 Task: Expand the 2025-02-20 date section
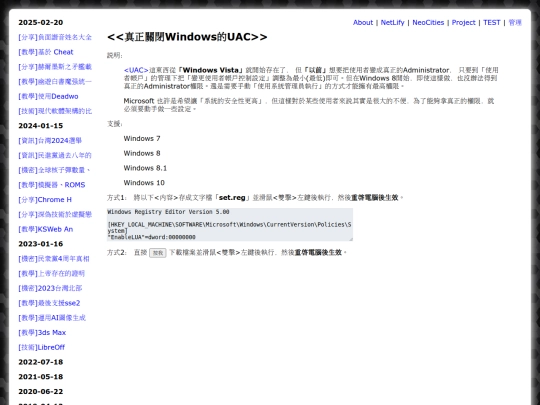coord(41,22)
